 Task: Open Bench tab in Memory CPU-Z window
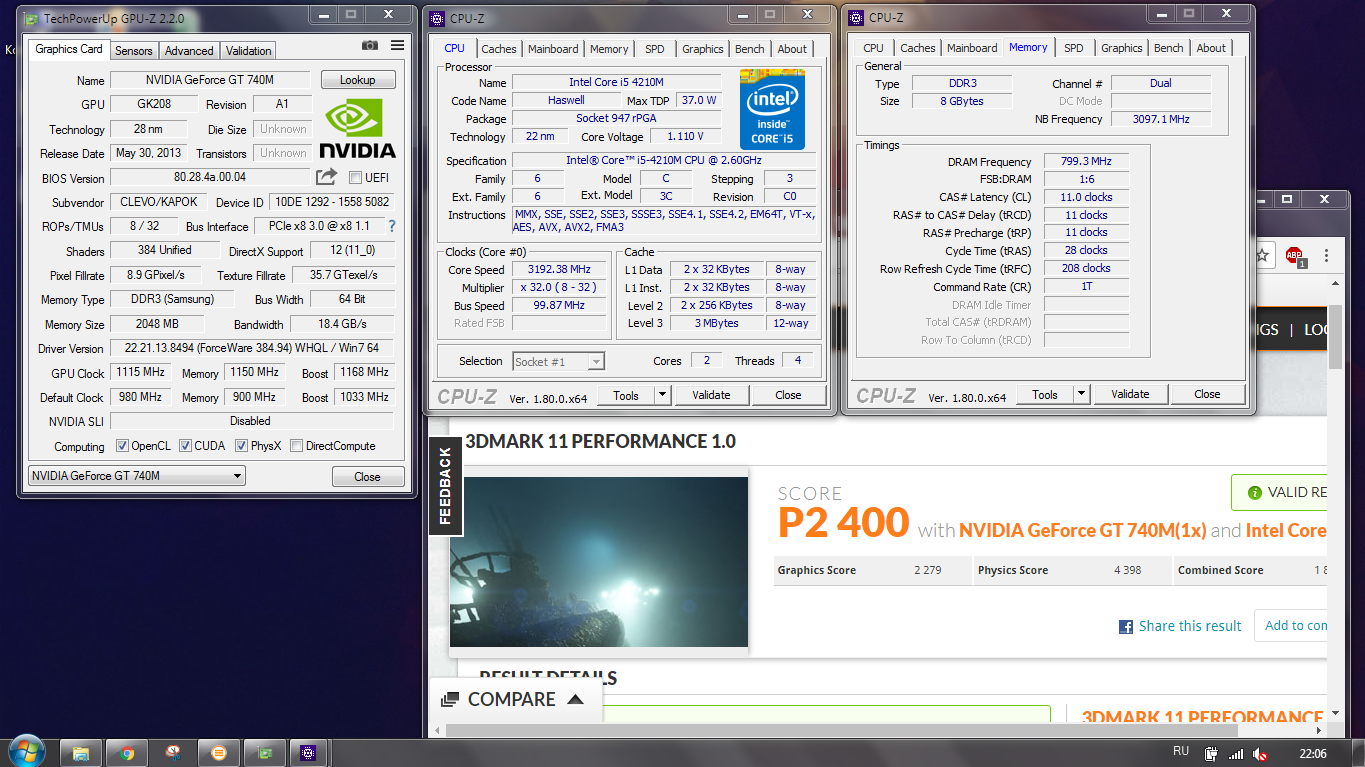1168,48
